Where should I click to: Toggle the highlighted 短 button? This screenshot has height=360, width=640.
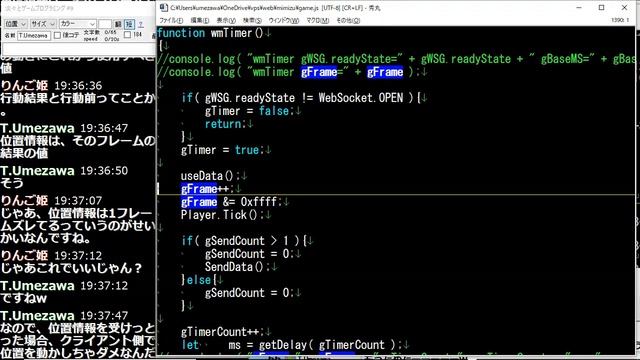pos(129,24)
